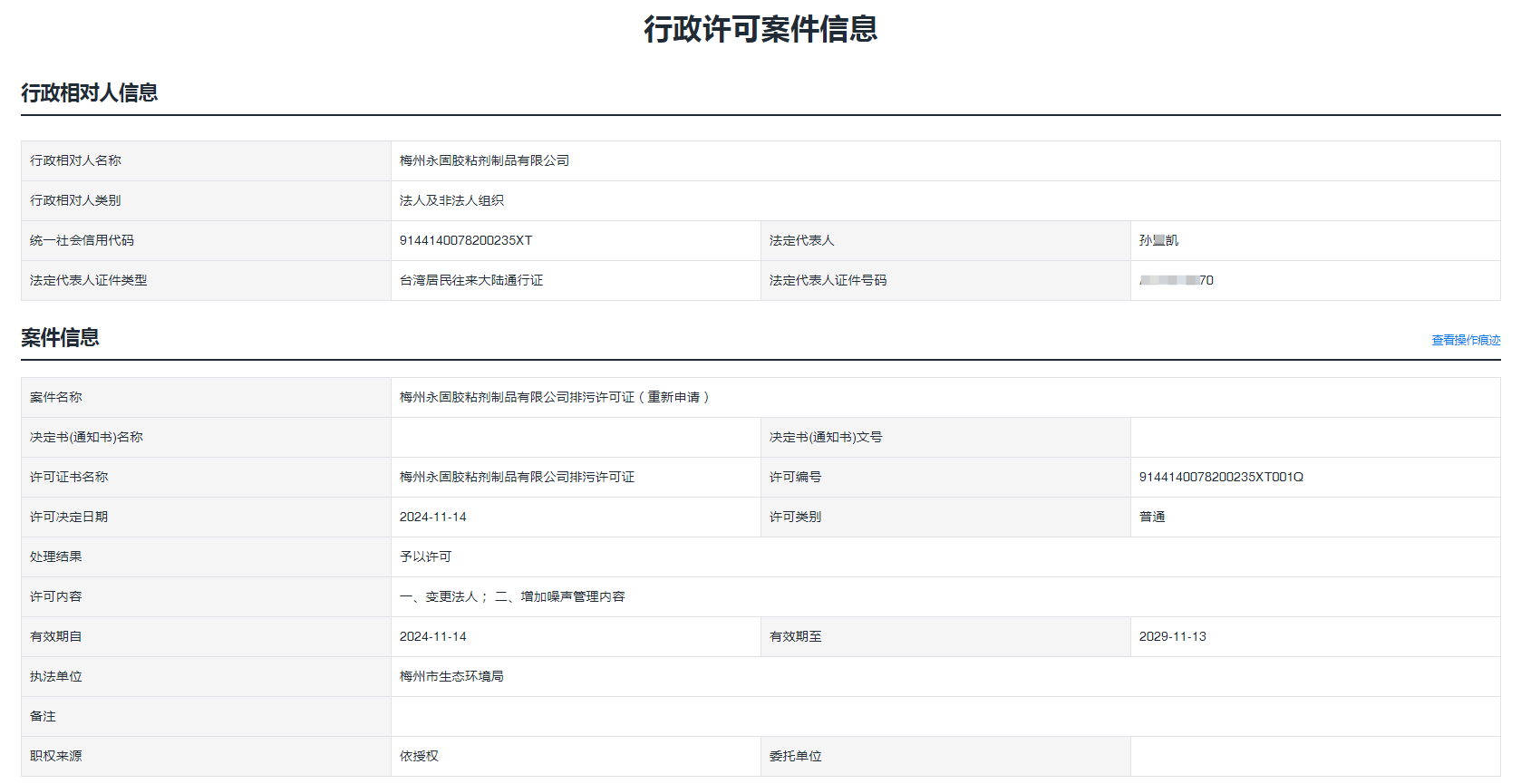Select permit number 9144140078200235XT001Q
This screenshot has height=784, width=1521.
click(x=1220, y=478)
